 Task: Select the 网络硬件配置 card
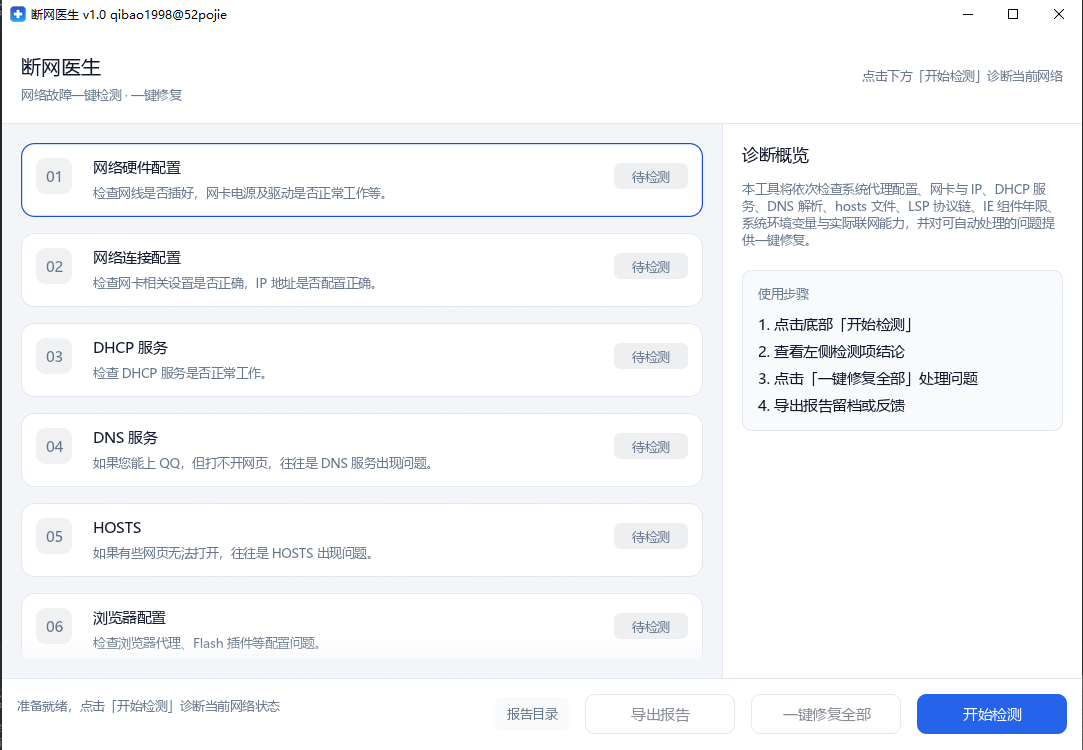click(362, 180)
